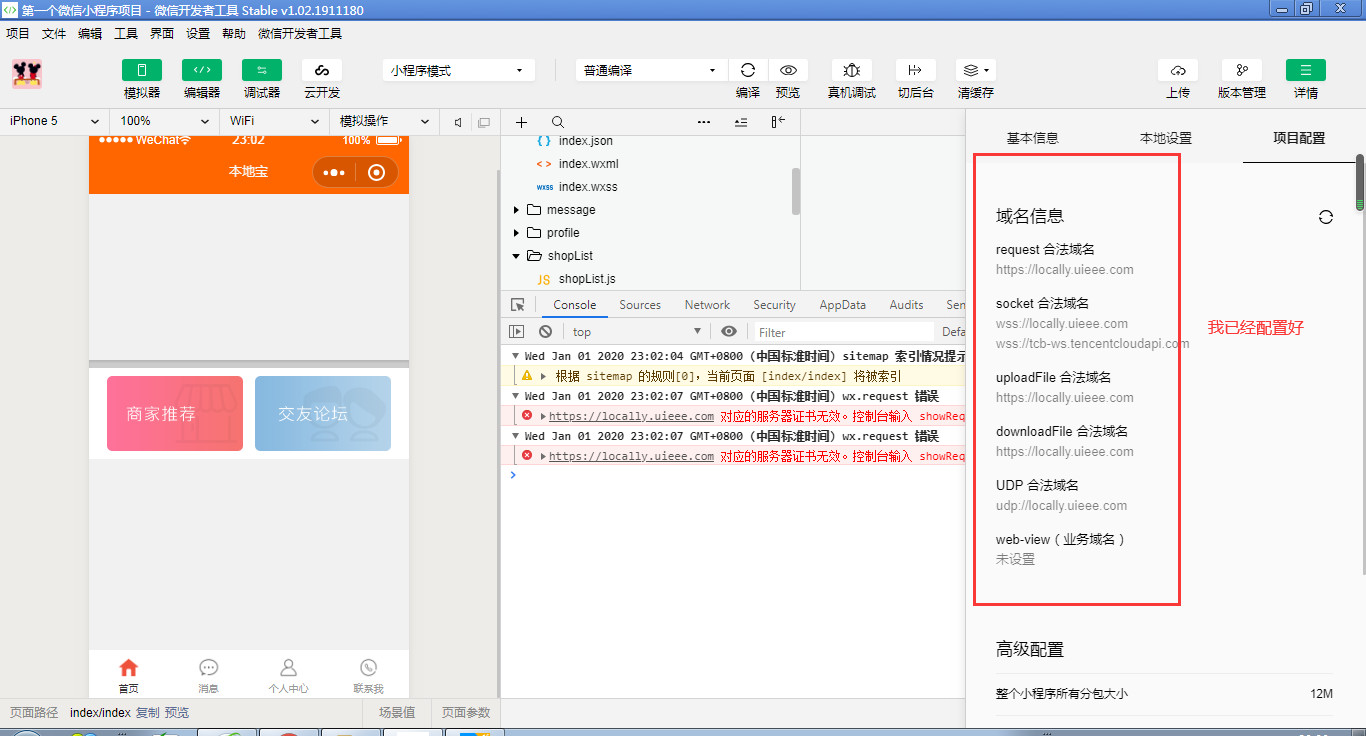This screenshot has height=736, width=1366.
Task: Switch to the AppData tab
Action: 842,305
